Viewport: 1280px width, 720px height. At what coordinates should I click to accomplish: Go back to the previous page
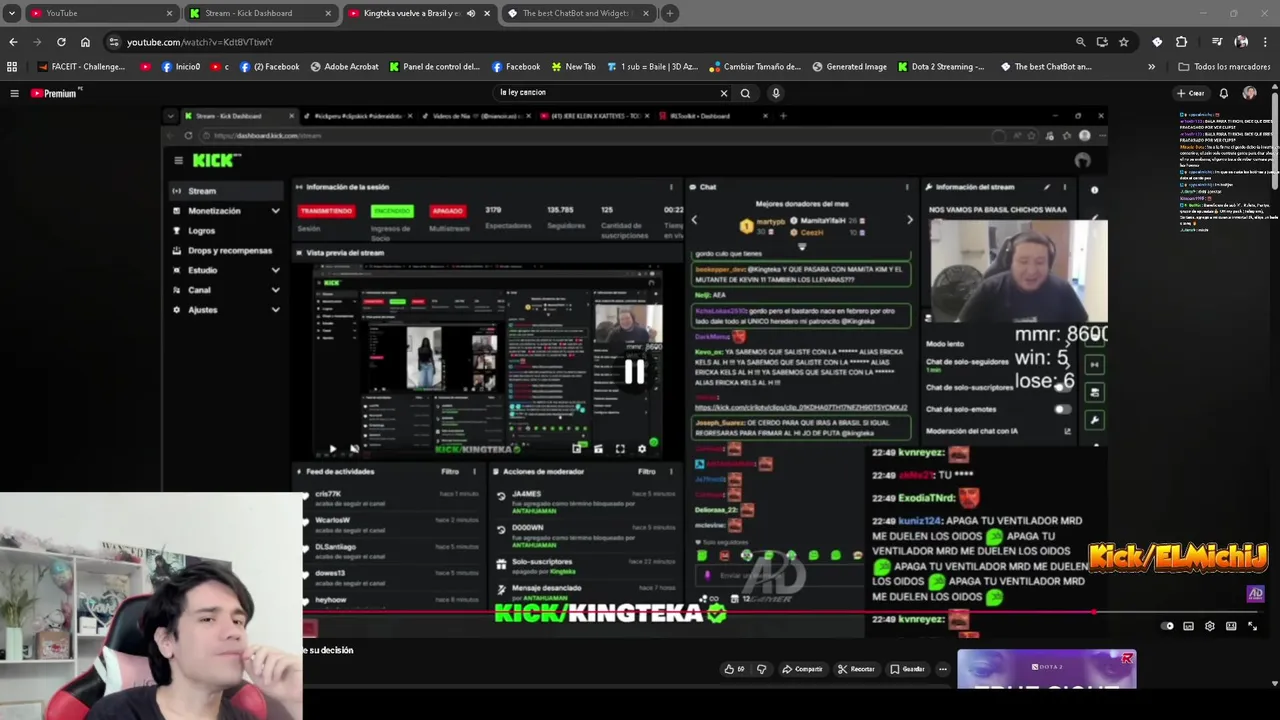click(x=13, y=42)
